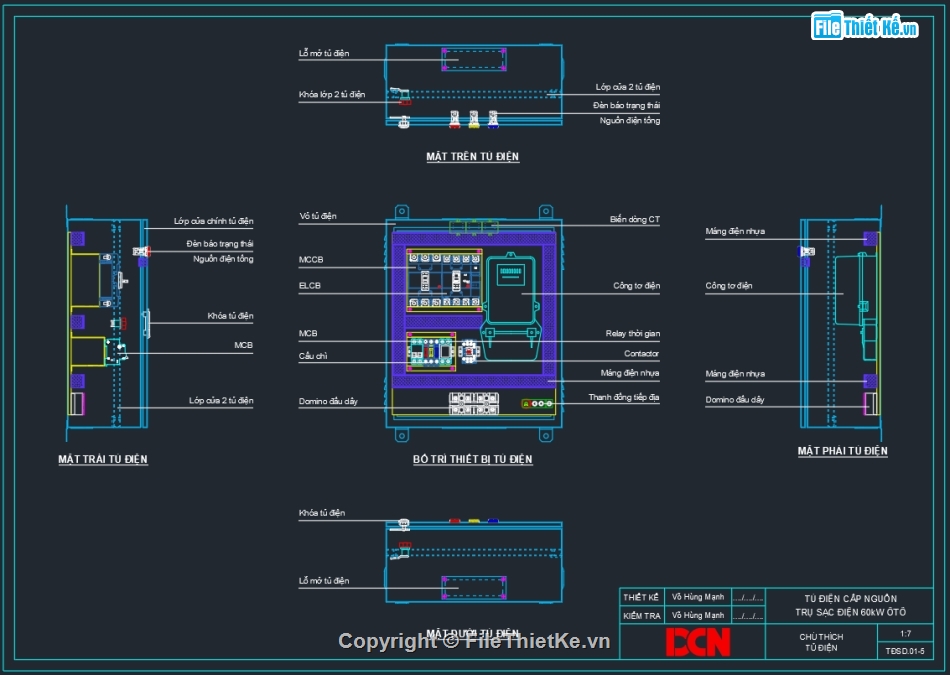This screenshot has width=950, height=675.
Task: Click the red DCN company logo
Action: click(698, 641)
